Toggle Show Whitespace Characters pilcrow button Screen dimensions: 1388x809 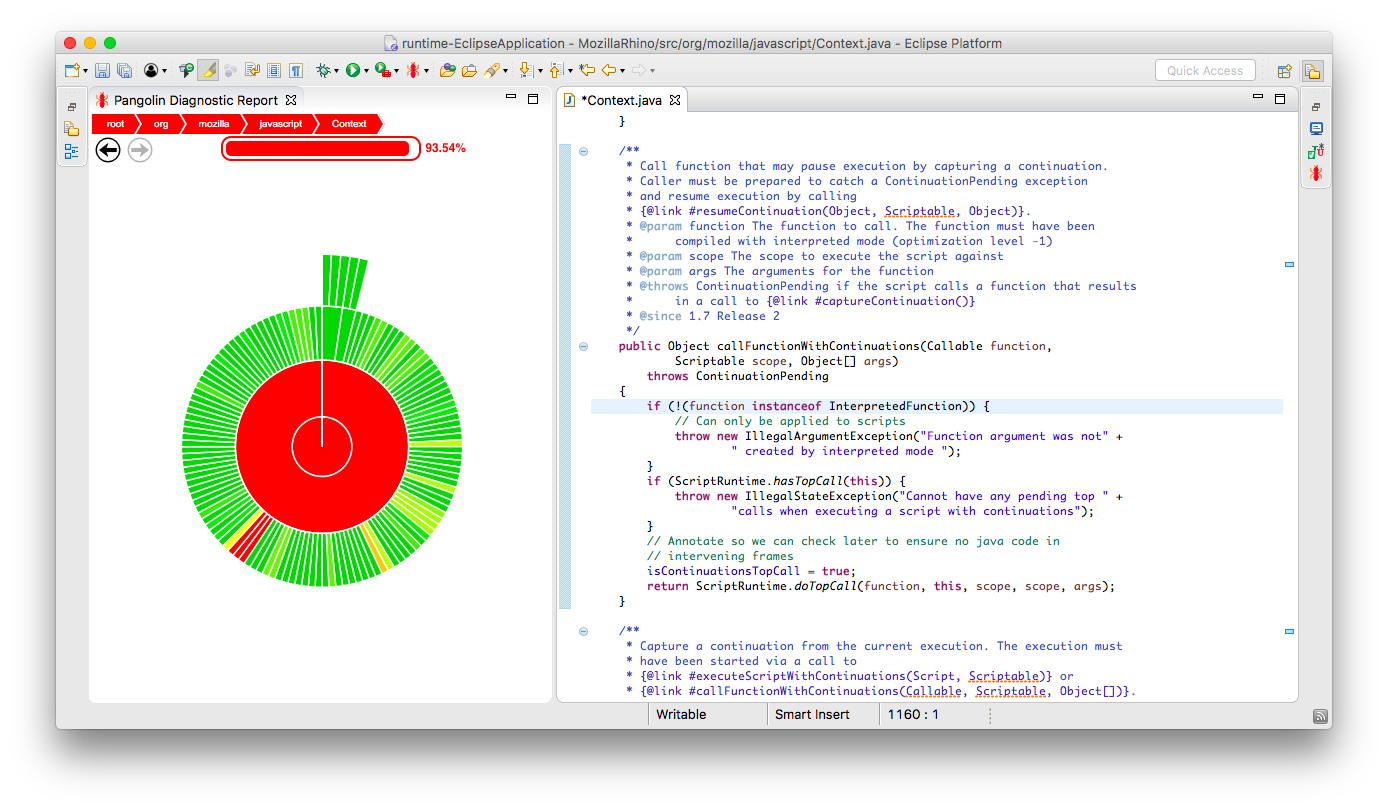coord(296,70)
